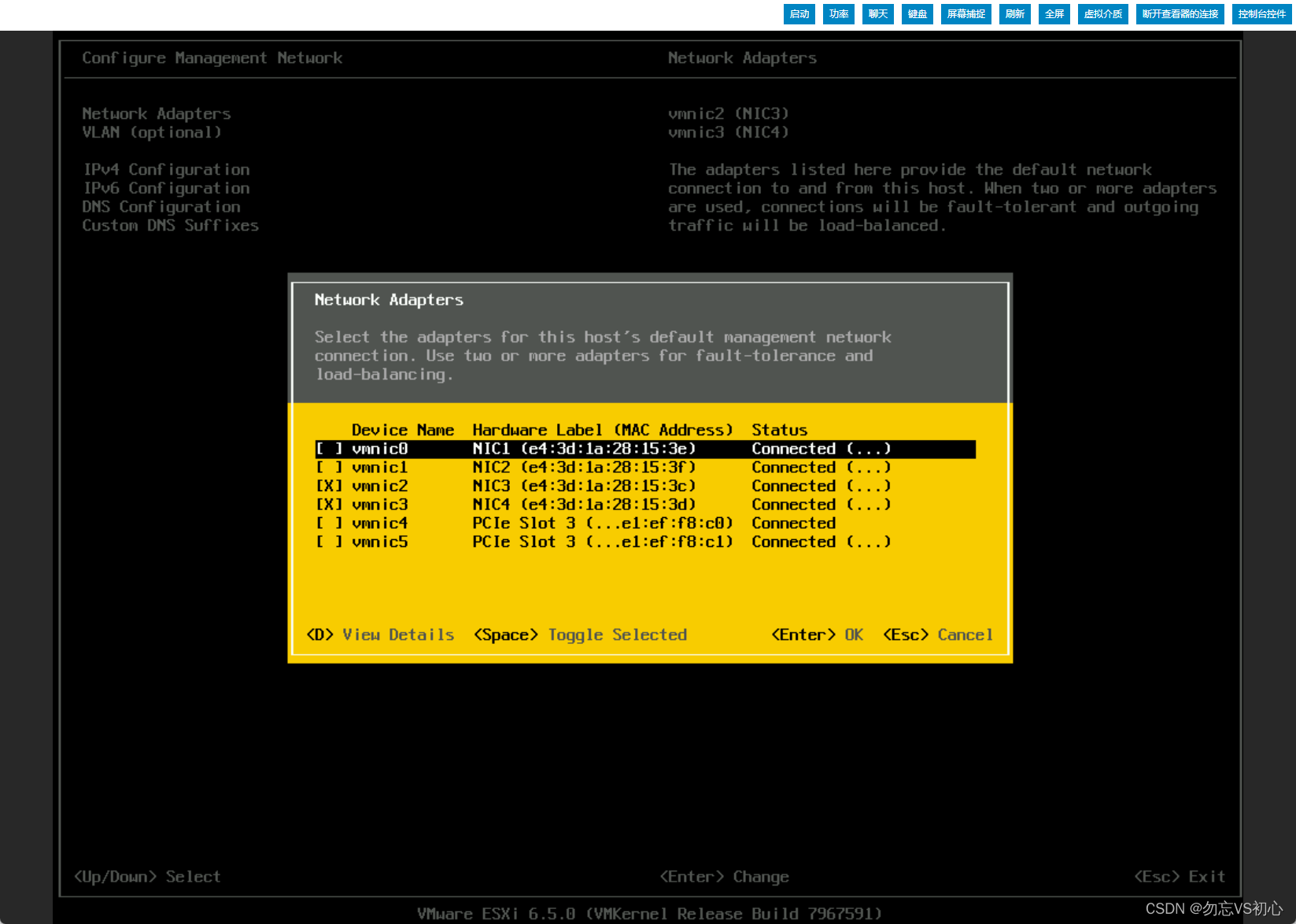The width and height of the screenshot is (1296, 924).
Task: Click the Device Name column header
Action: click(403, 431)
